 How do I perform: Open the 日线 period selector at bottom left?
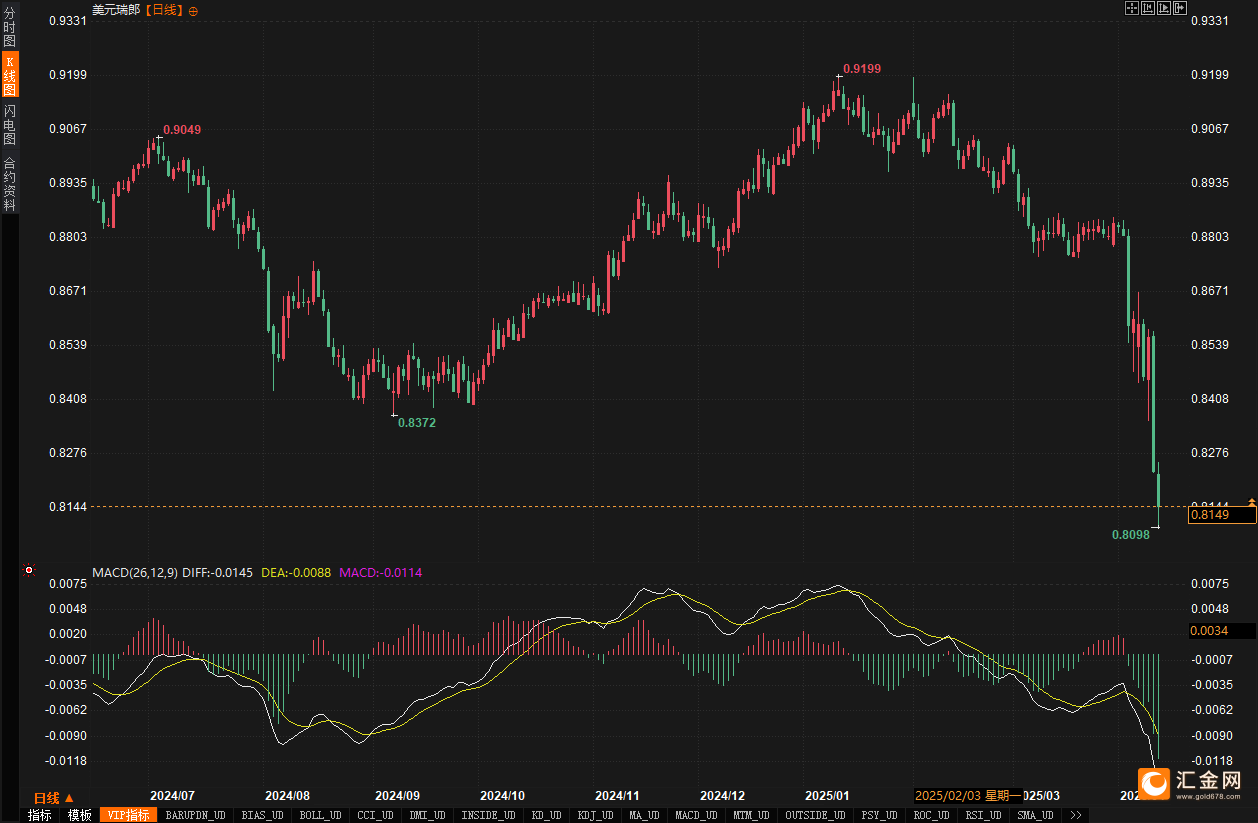click(x=54, y=797)
